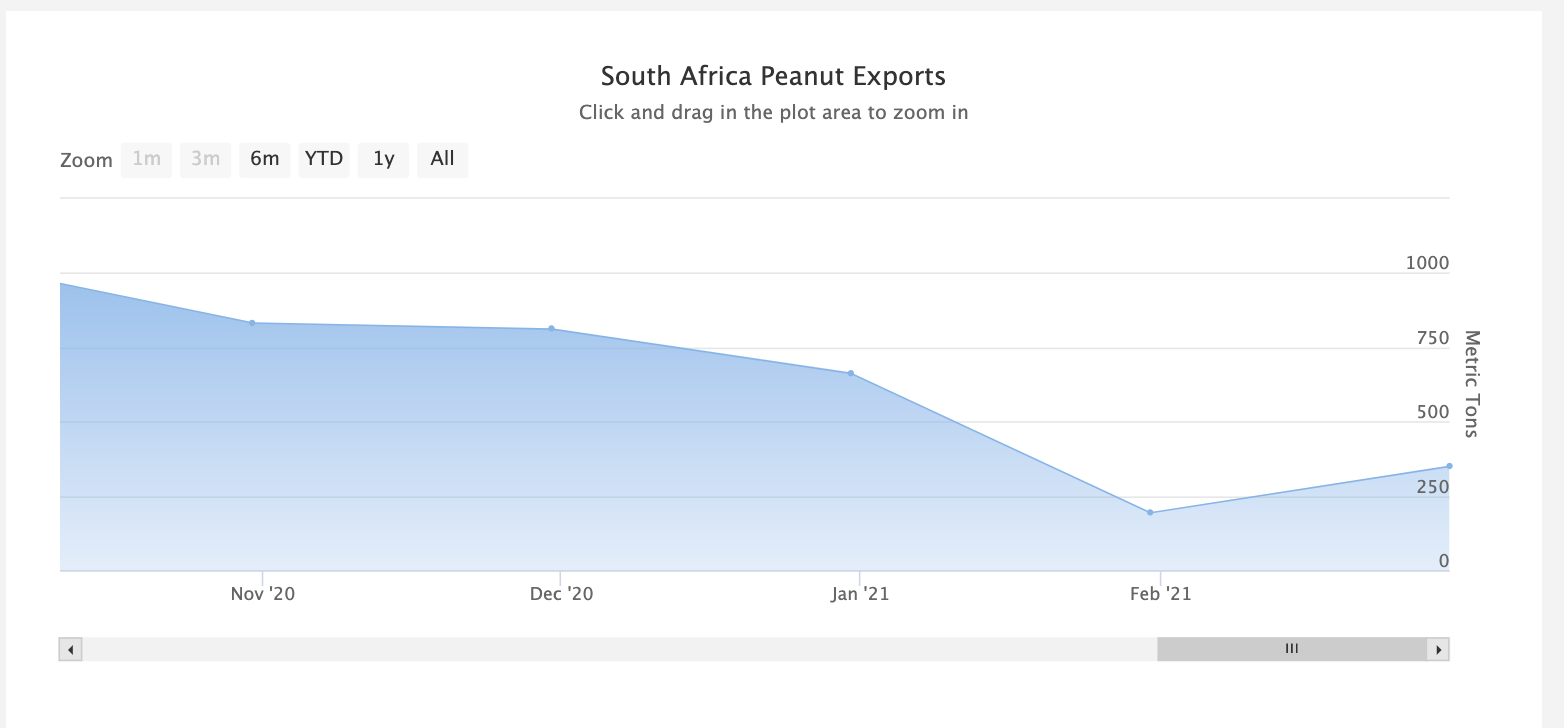Select the 6m zoom range

(x=264, y=159)
